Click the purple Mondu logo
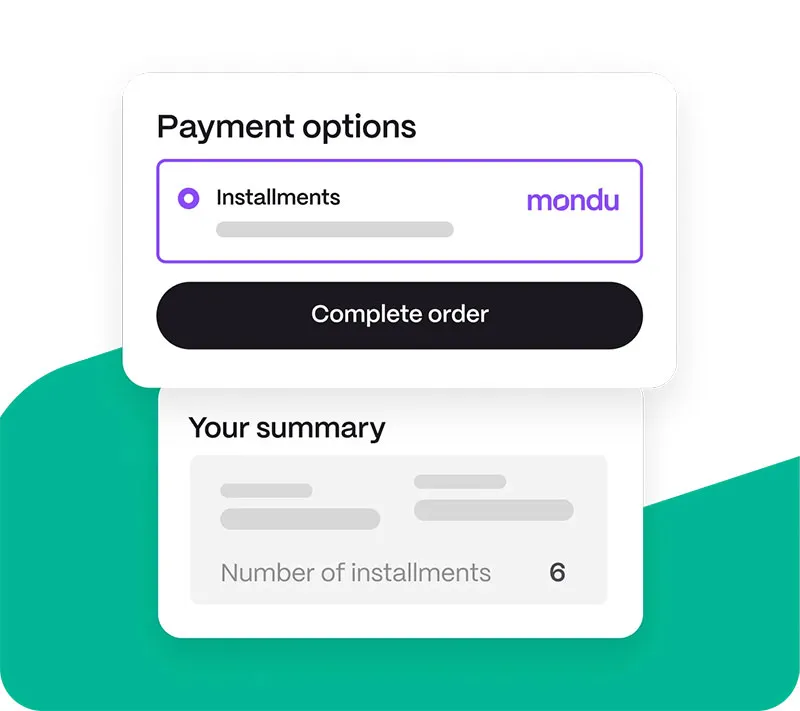This screenshot has height=711, width=800. (x=572, y=200)
